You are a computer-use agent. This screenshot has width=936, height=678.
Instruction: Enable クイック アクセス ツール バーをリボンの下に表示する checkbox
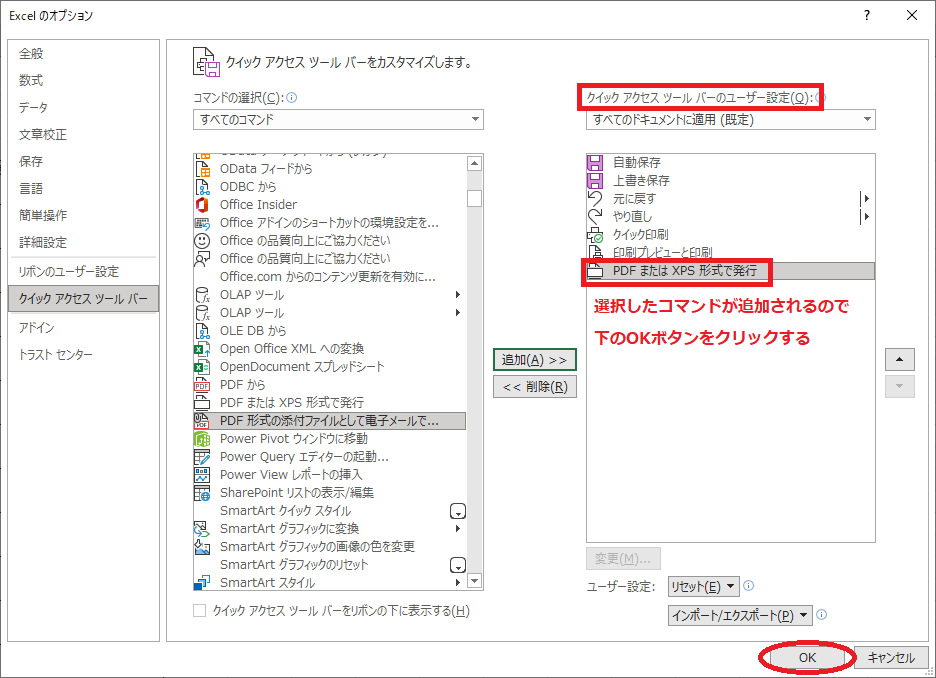pyautogui.click(x=200, y=611)
